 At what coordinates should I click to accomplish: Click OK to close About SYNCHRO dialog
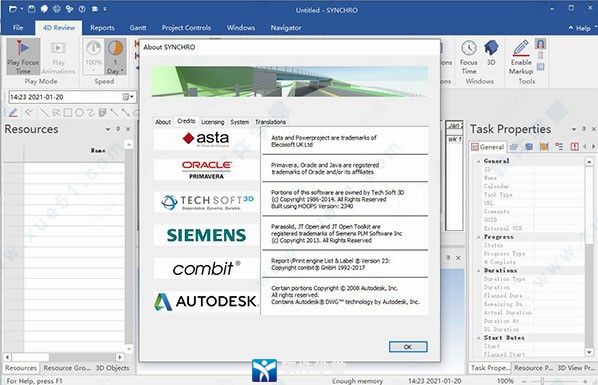pyautogui.click(x=408, y=346)
